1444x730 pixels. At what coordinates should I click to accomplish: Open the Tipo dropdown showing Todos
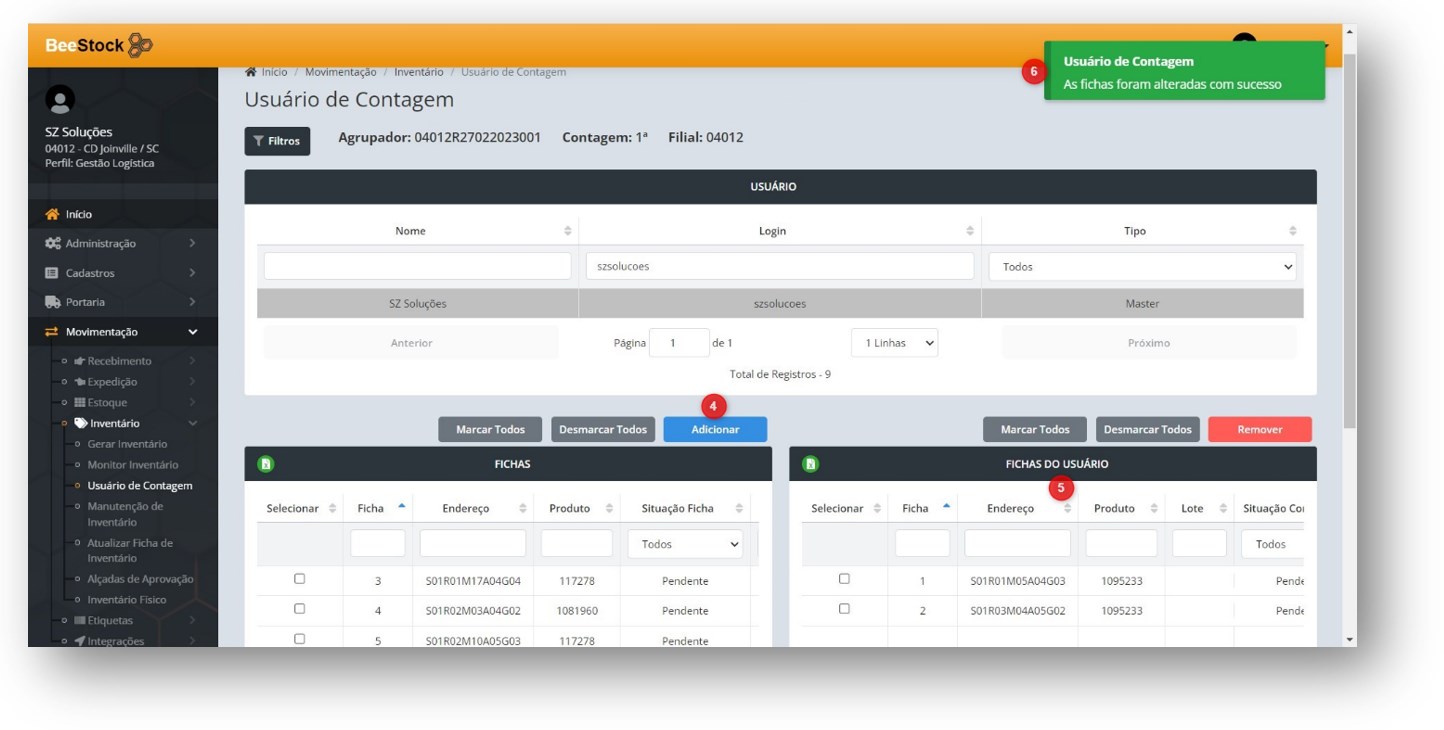[x=1142, y=267]
